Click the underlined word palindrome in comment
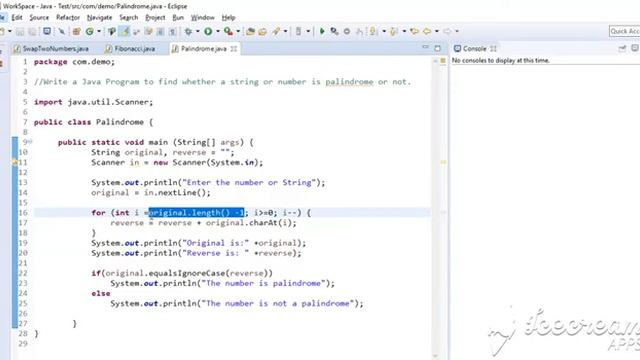 point(349,82)
